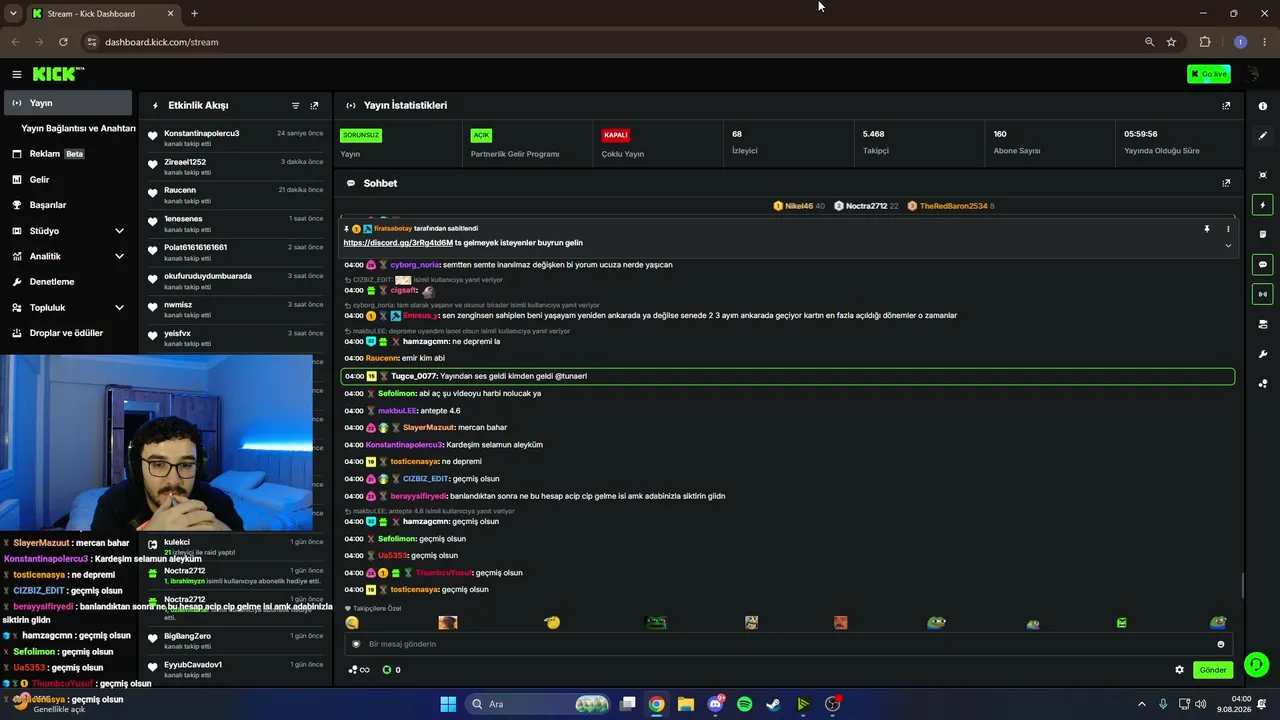Open the pinned message three-dot menu
The image size is (1280, 720).
(1228, 229)
